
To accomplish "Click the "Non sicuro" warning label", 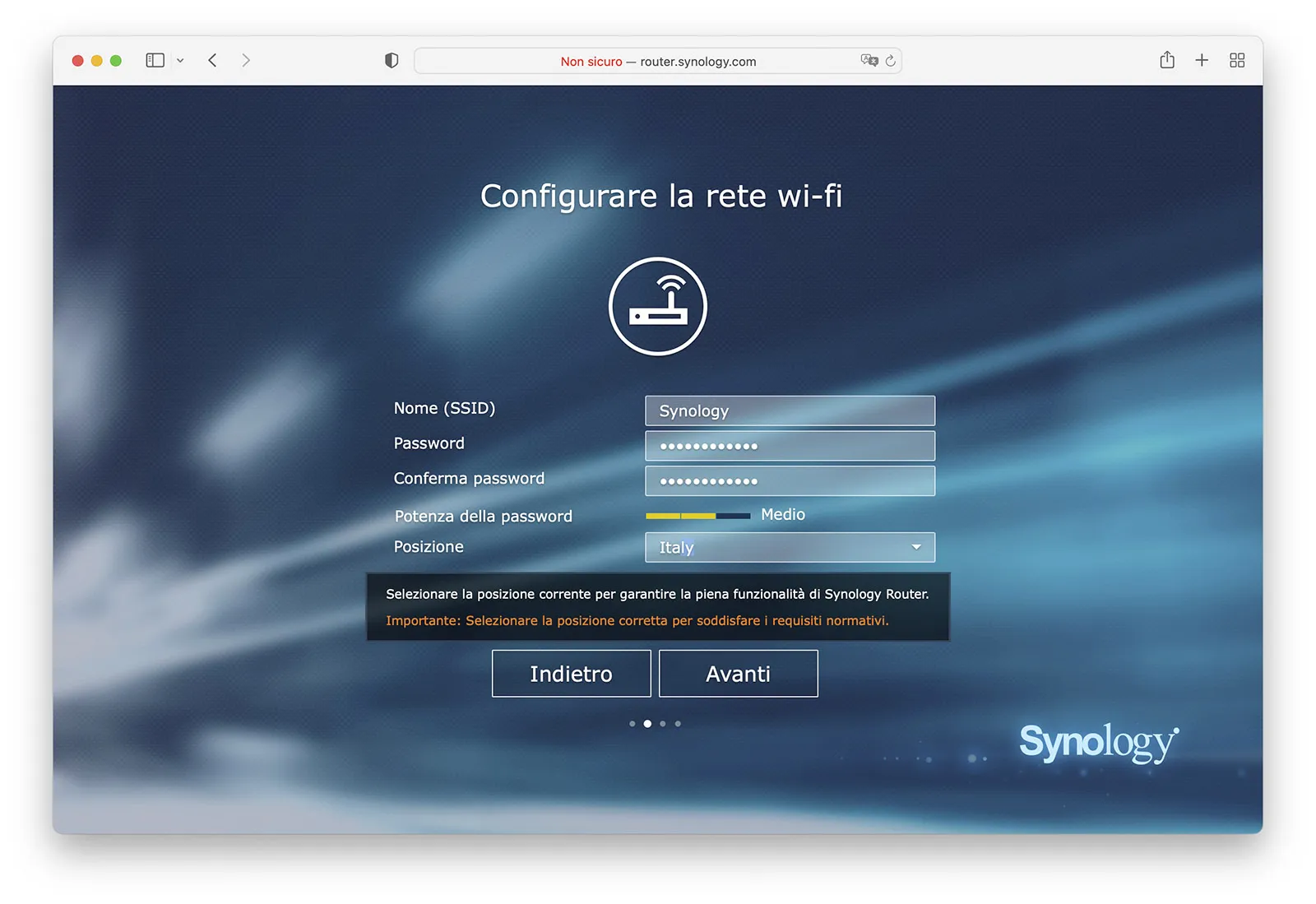I will coord(590,61).
